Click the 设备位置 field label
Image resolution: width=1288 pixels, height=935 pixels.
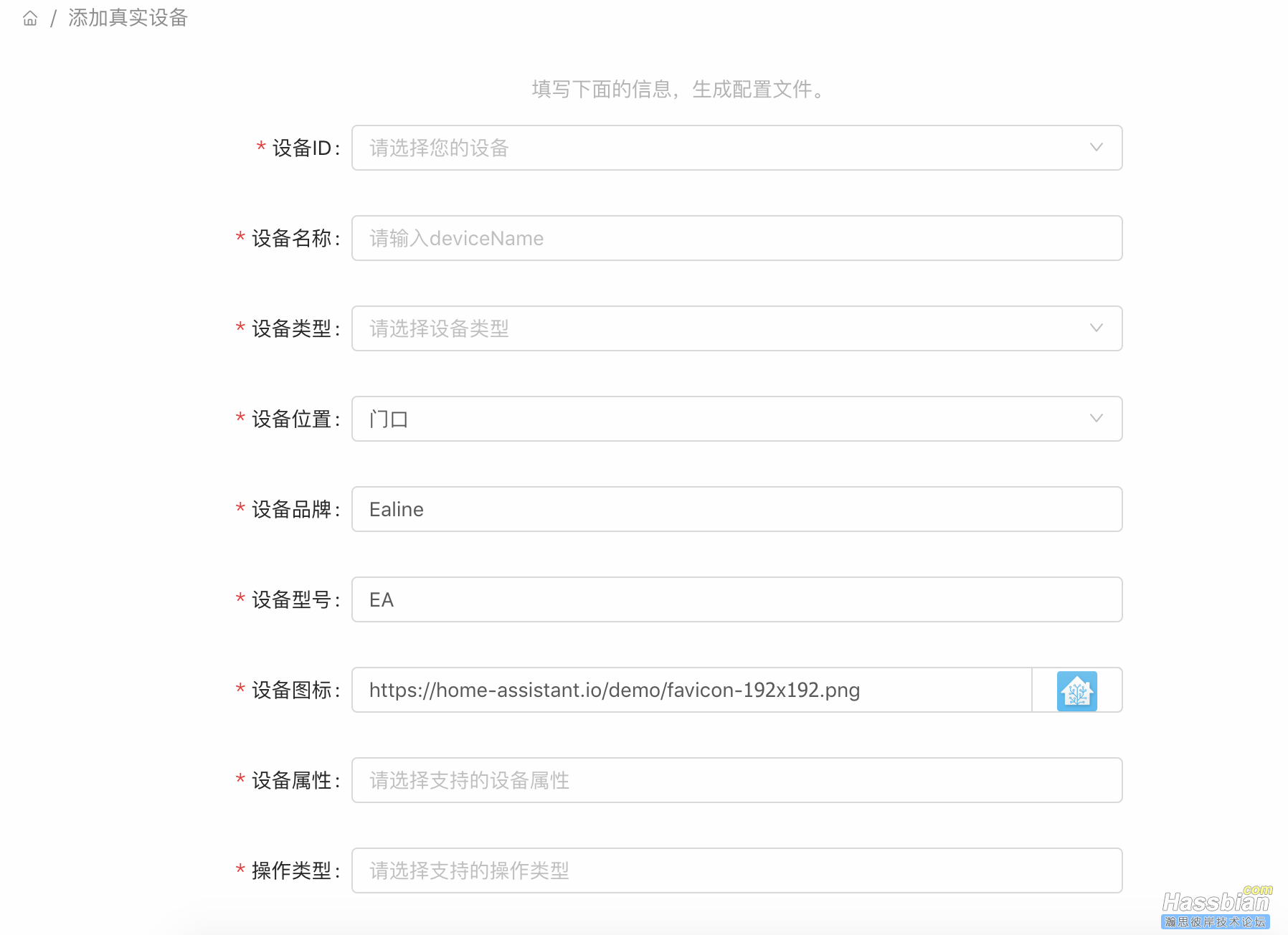(x=295, y=419)
